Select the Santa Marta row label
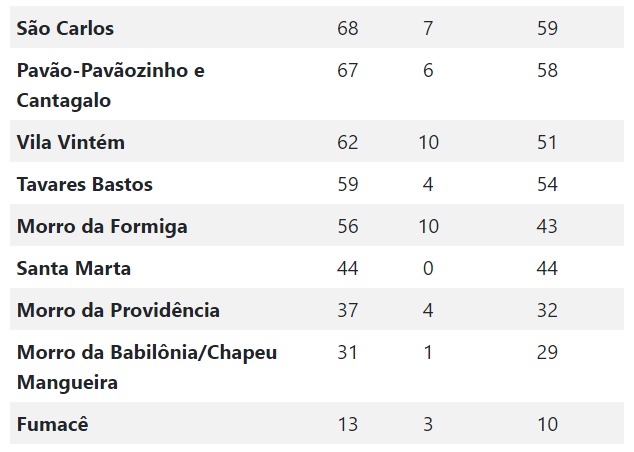 [74, 268]
